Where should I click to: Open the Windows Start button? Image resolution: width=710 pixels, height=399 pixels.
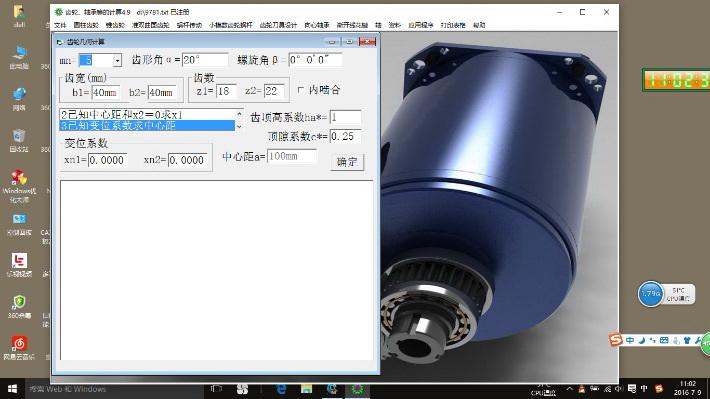pyautogui.click(x=12, y=389)
